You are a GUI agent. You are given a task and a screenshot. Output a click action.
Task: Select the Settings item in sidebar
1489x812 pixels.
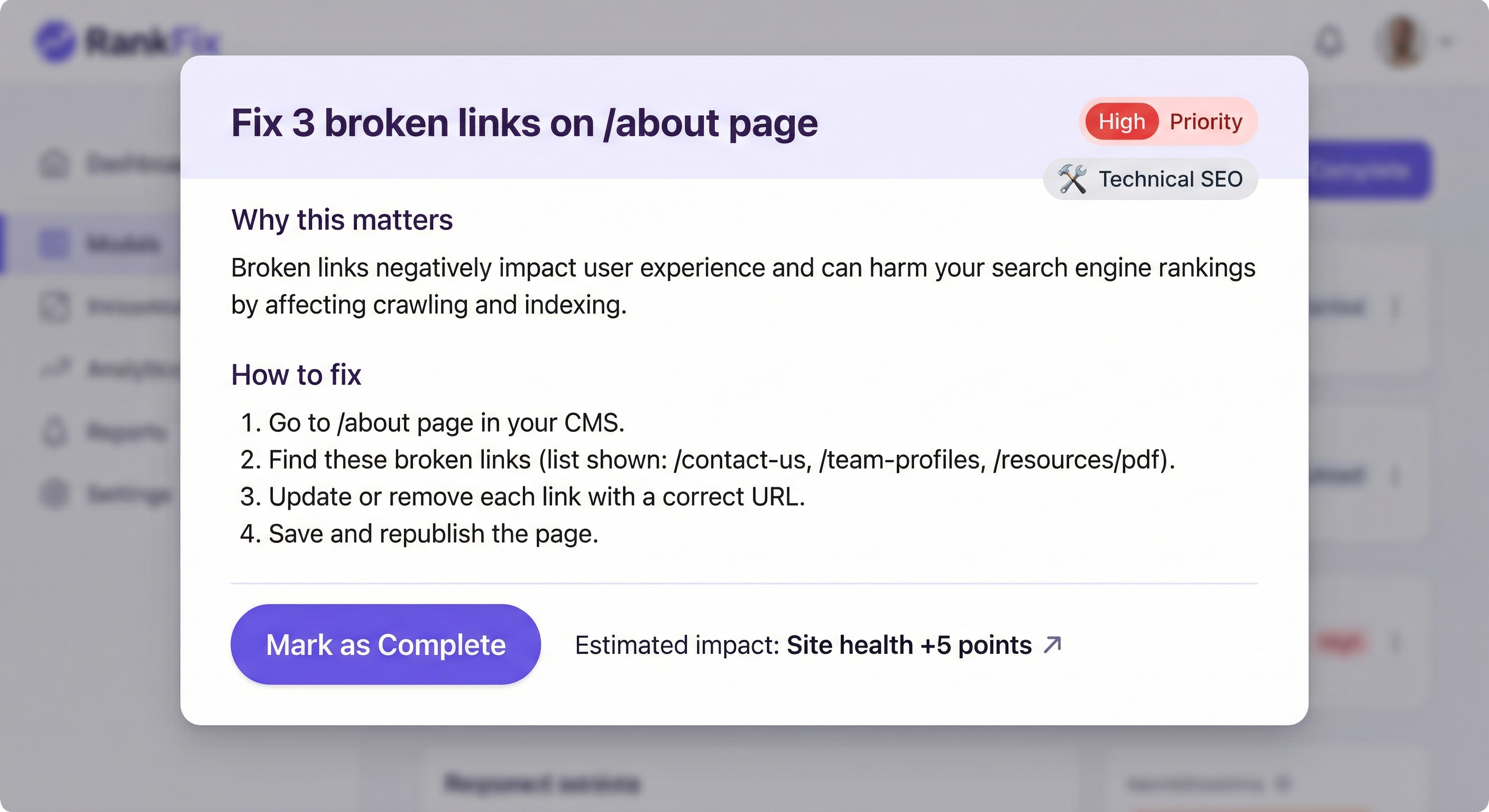pyautogui.click(x=107, y=494)
